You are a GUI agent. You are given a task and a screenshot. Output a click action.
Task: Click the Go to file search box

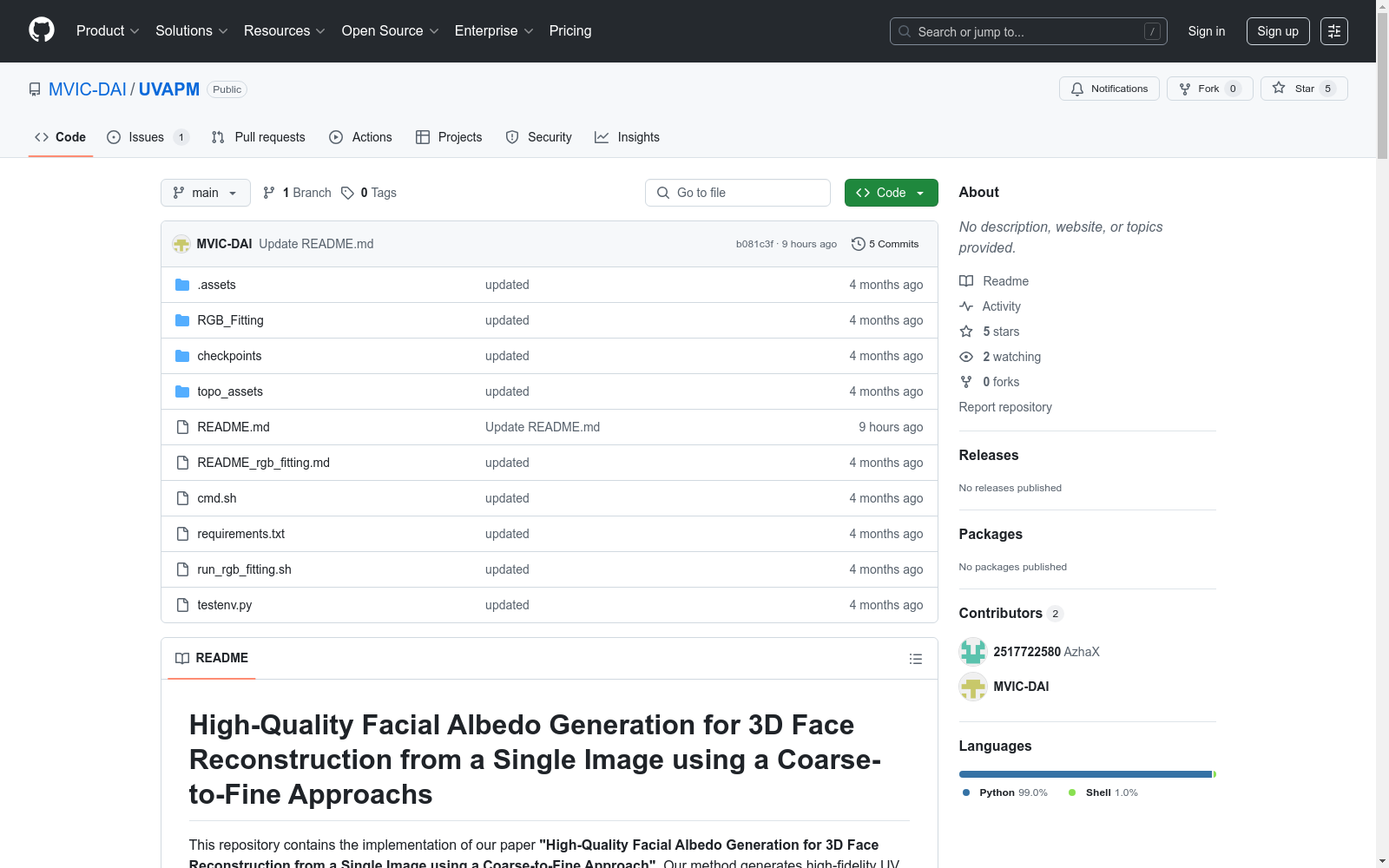point(738,193)
